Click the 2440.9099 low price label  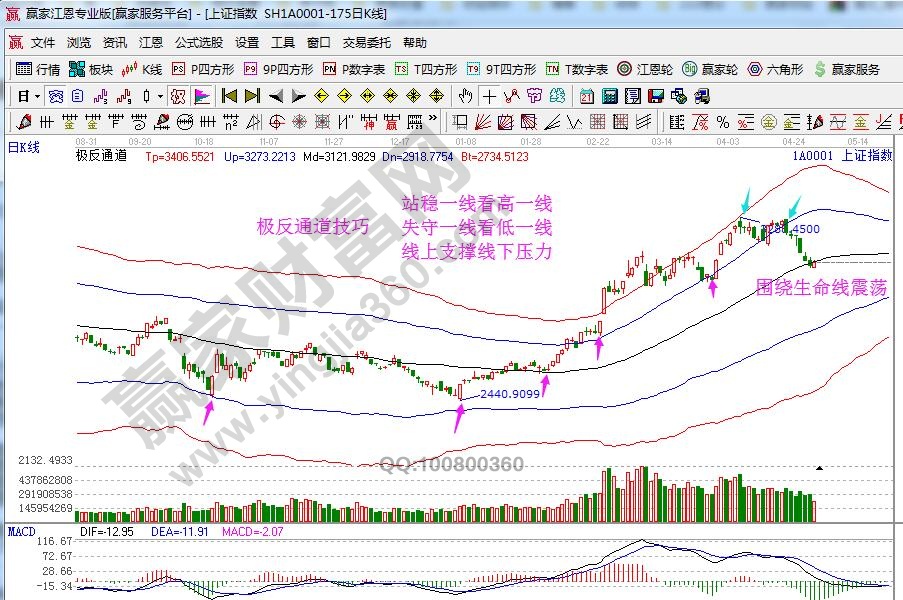click(x=510, y=394)
